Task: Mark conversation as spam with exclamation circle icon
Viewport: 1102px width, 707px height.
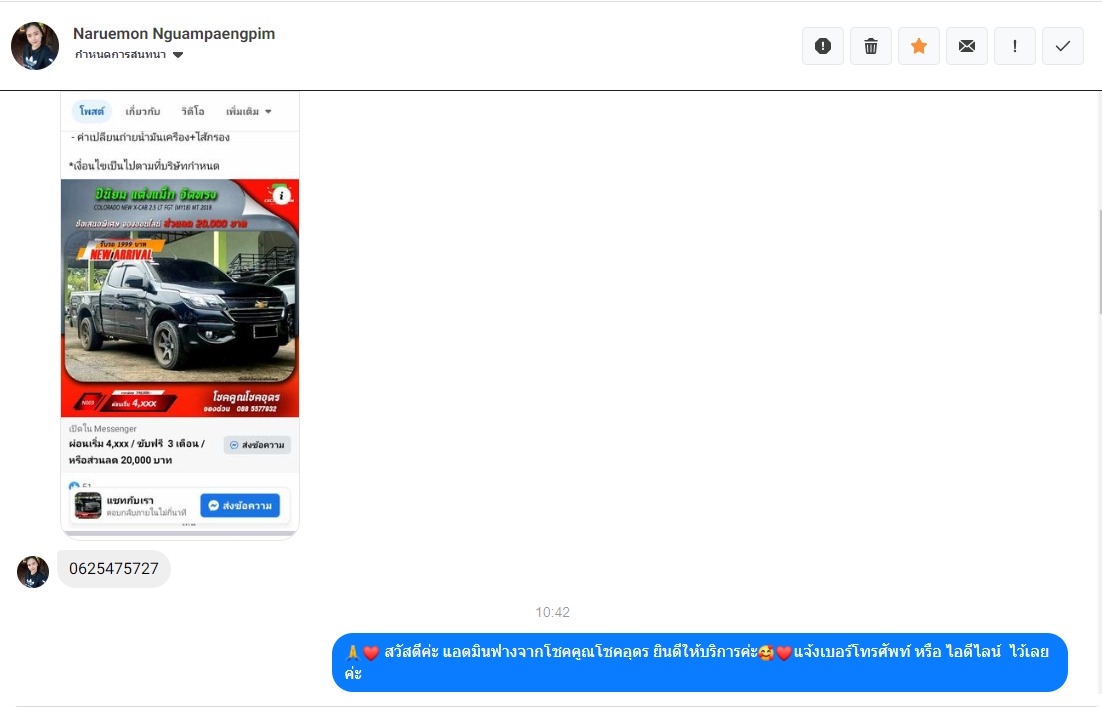Action: [822, 46]
